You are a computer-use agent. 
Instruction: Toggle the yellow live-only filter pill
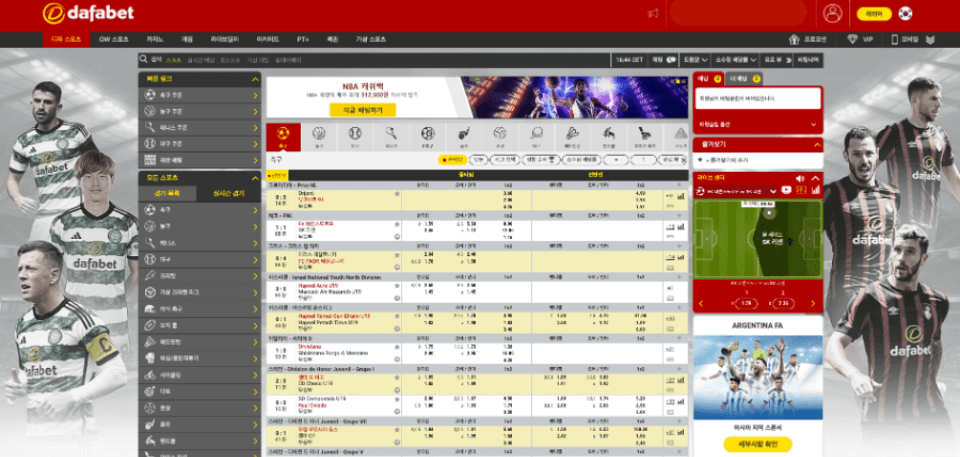(x=452, y=159)
